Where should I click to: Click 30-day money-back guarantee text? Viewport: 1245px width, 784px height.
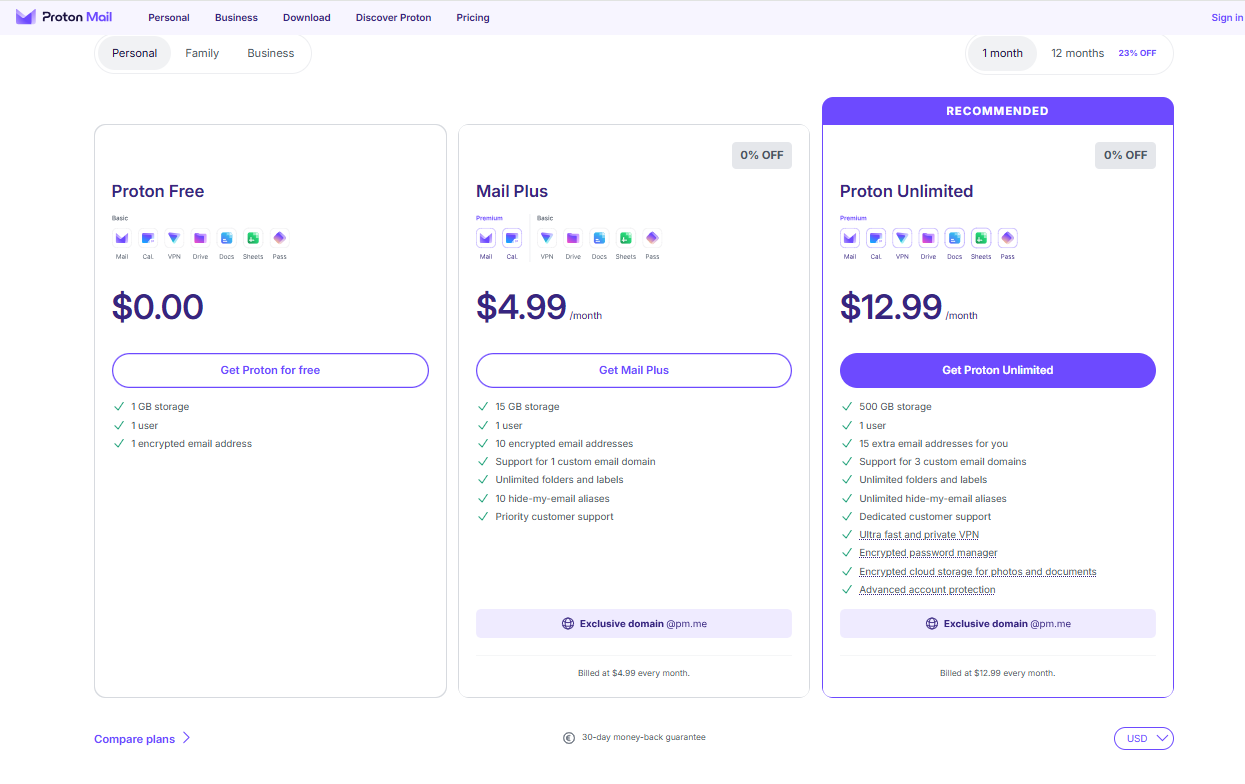(x=643, y=738)
